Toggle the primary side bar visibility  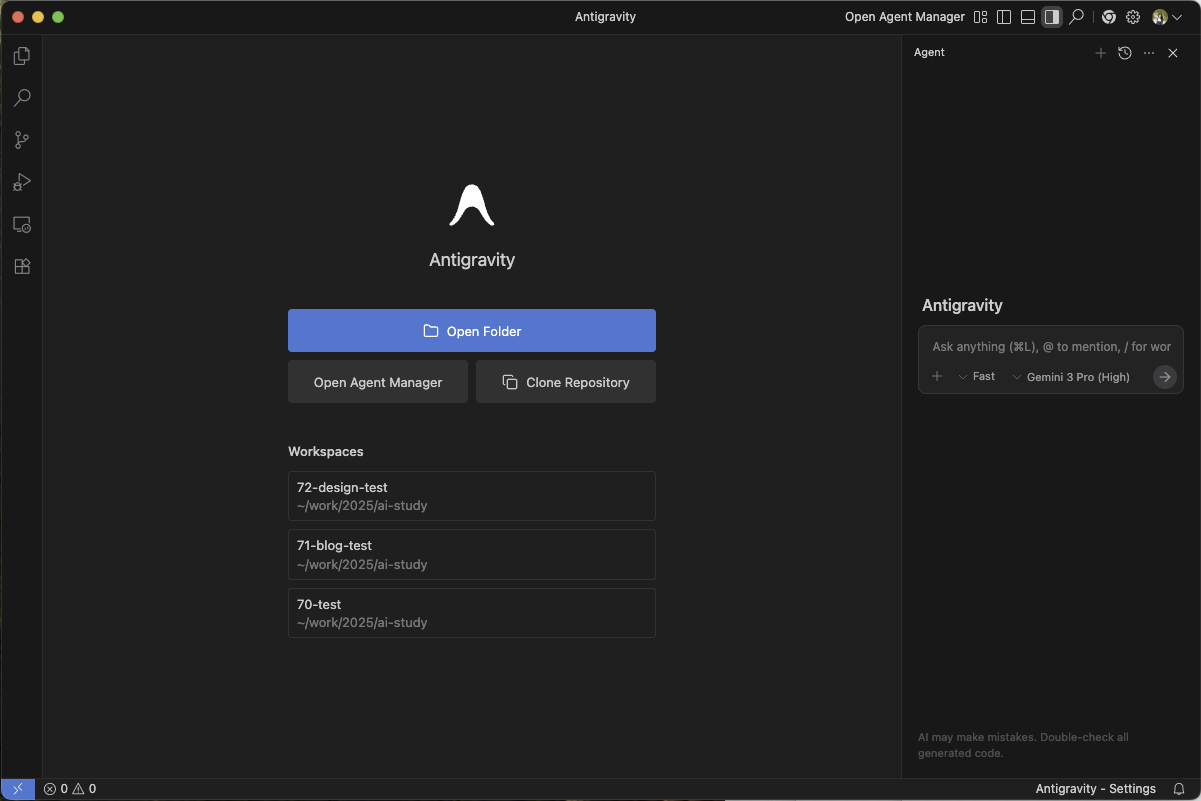click(x=1004, y=17)
